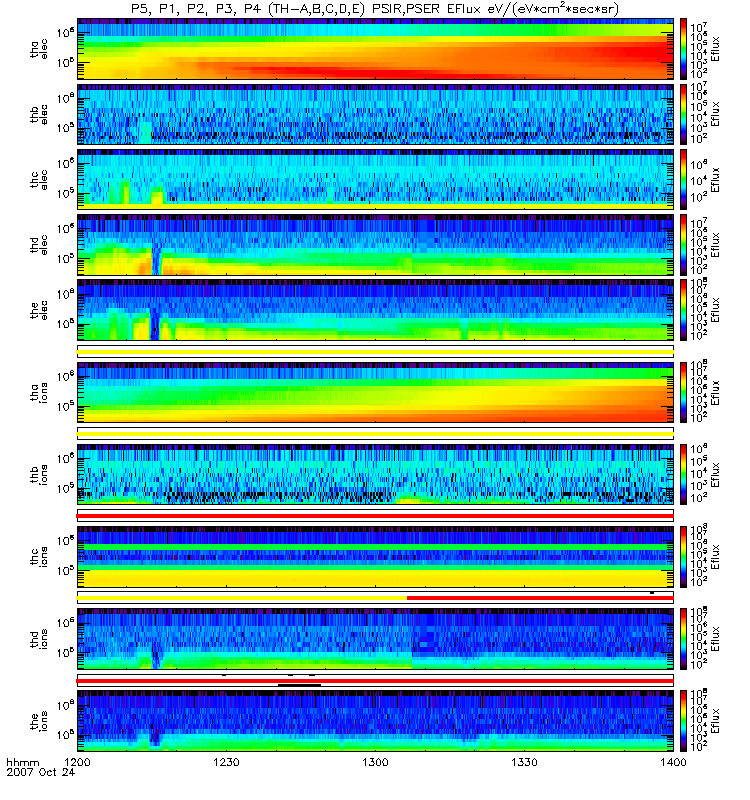Screen dimensions: 750x800
Task: Click the 'thb elec' panel axis label
Action: click(39, 114)
